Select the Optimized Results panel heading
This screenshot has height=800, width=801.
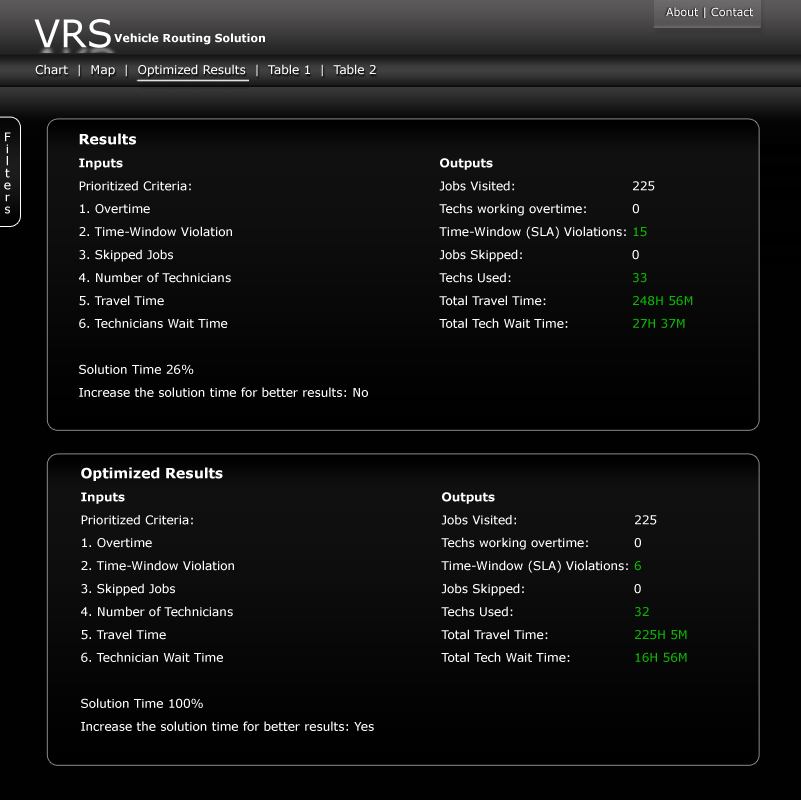[152, 474]
